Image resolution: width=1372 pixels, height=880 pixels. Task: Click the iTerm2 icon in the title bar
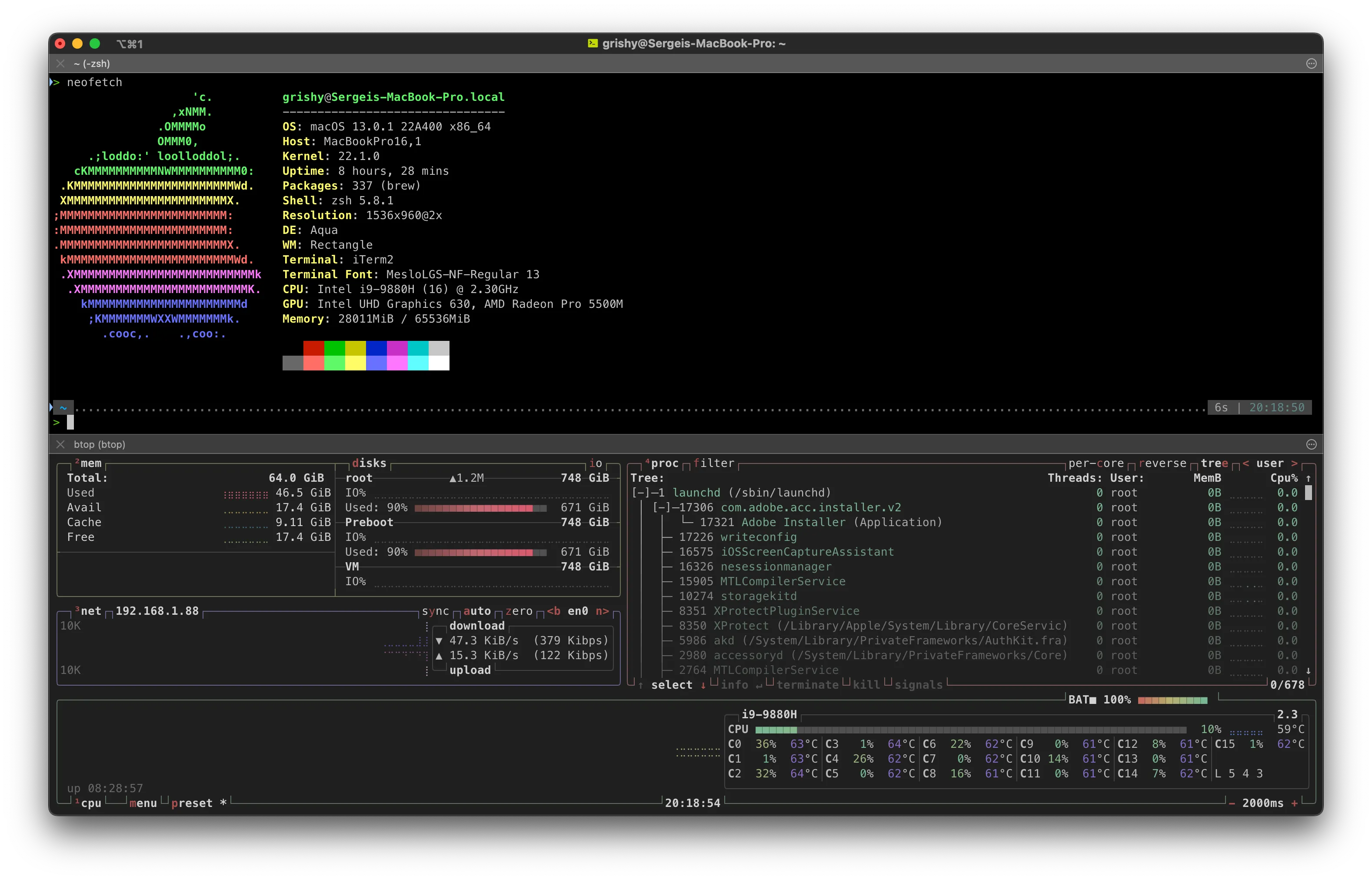(593, 43)
